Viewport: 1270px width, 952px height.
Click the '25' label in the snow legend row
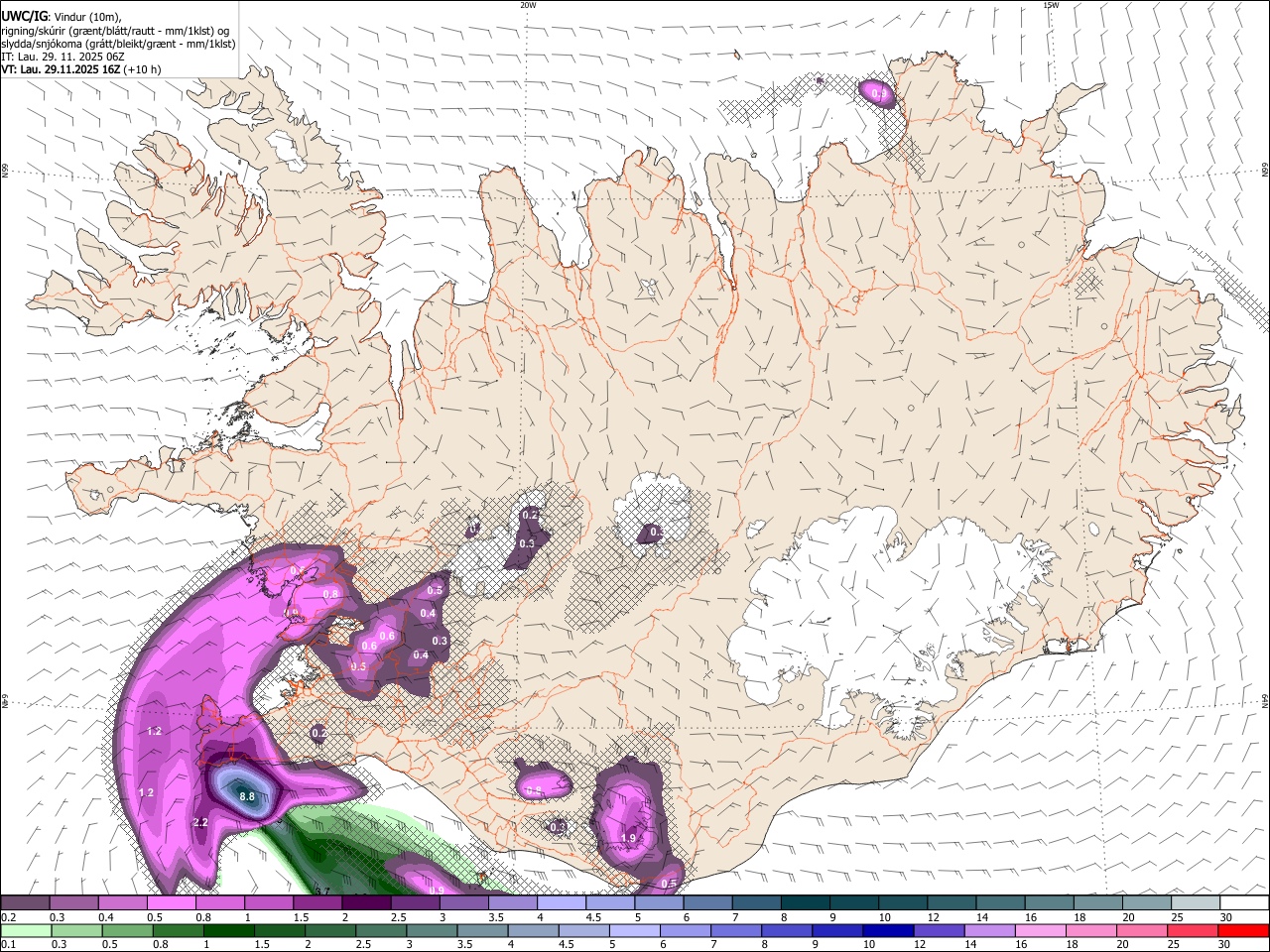[1179, 917]
